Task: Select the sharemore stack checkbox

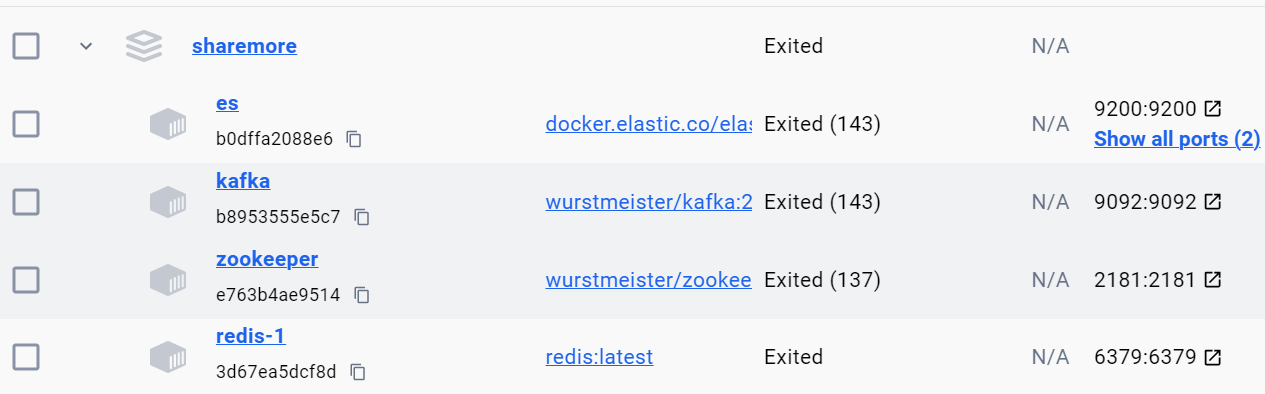Action: [25, 46]
